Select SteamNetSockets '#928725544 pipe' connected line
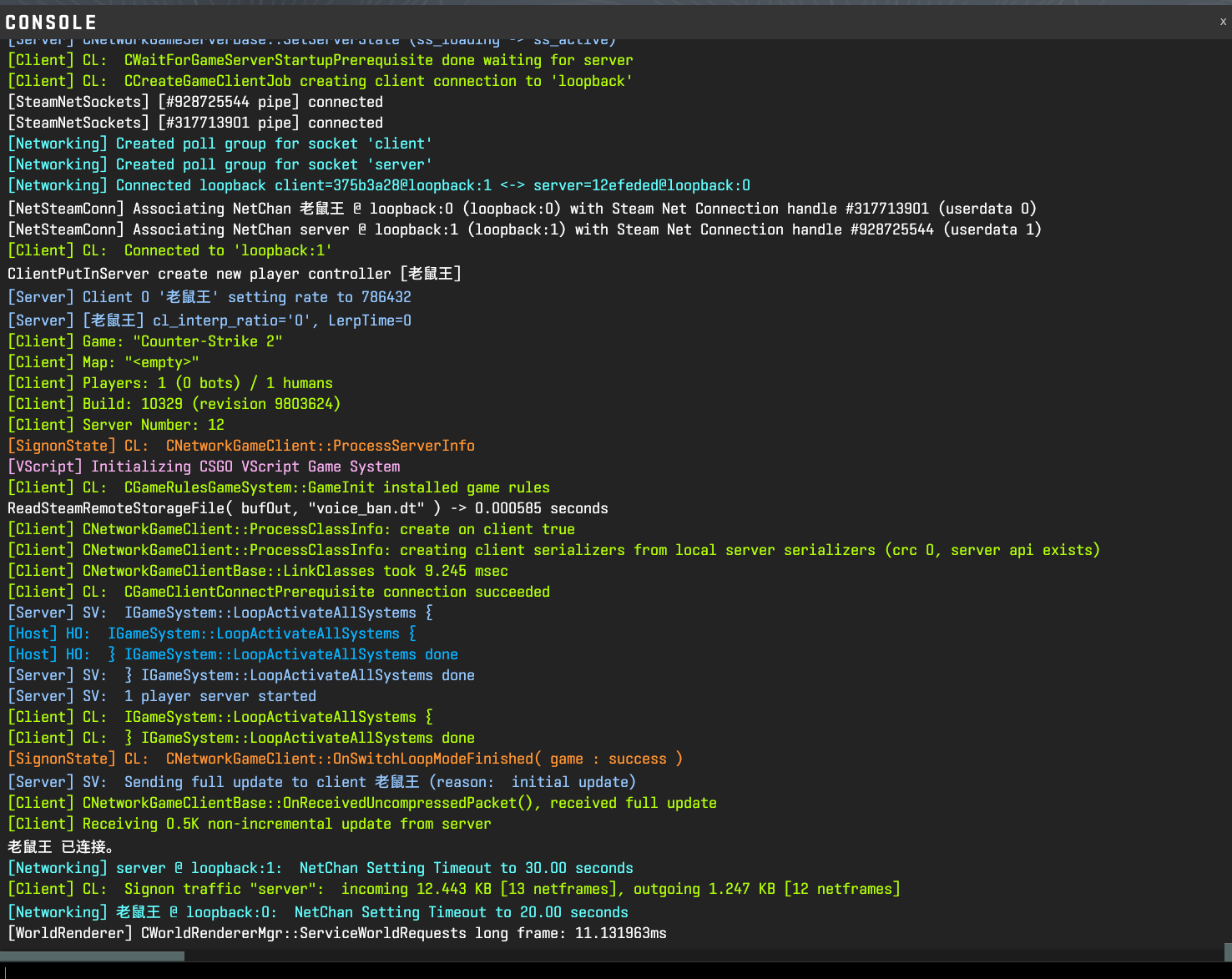This screenshot has height=979, width=1232. point(195,102)
